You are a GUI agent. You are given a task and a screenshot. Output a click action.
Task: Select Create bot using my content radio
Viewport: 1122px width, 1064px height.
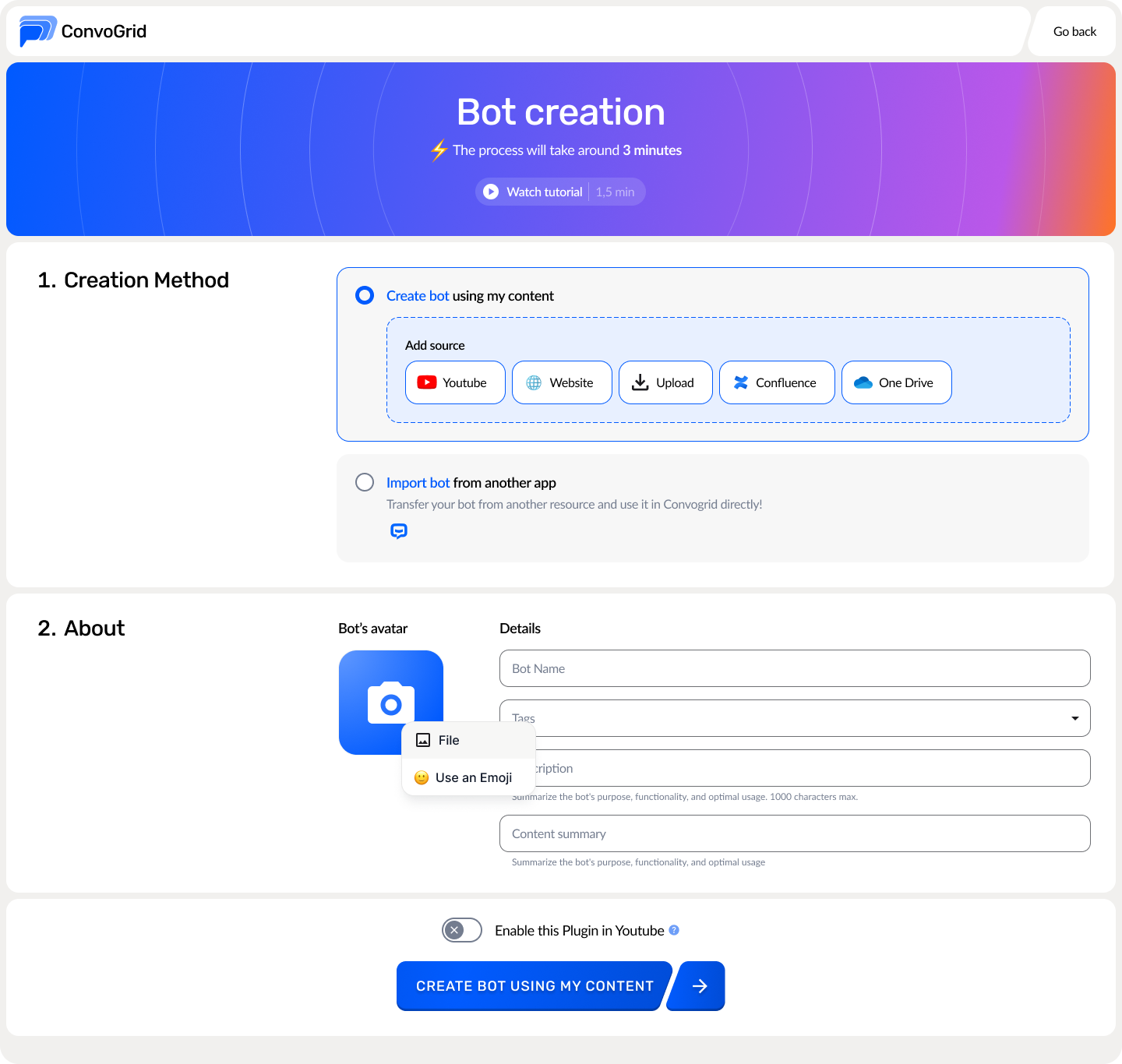click(365, 296)
